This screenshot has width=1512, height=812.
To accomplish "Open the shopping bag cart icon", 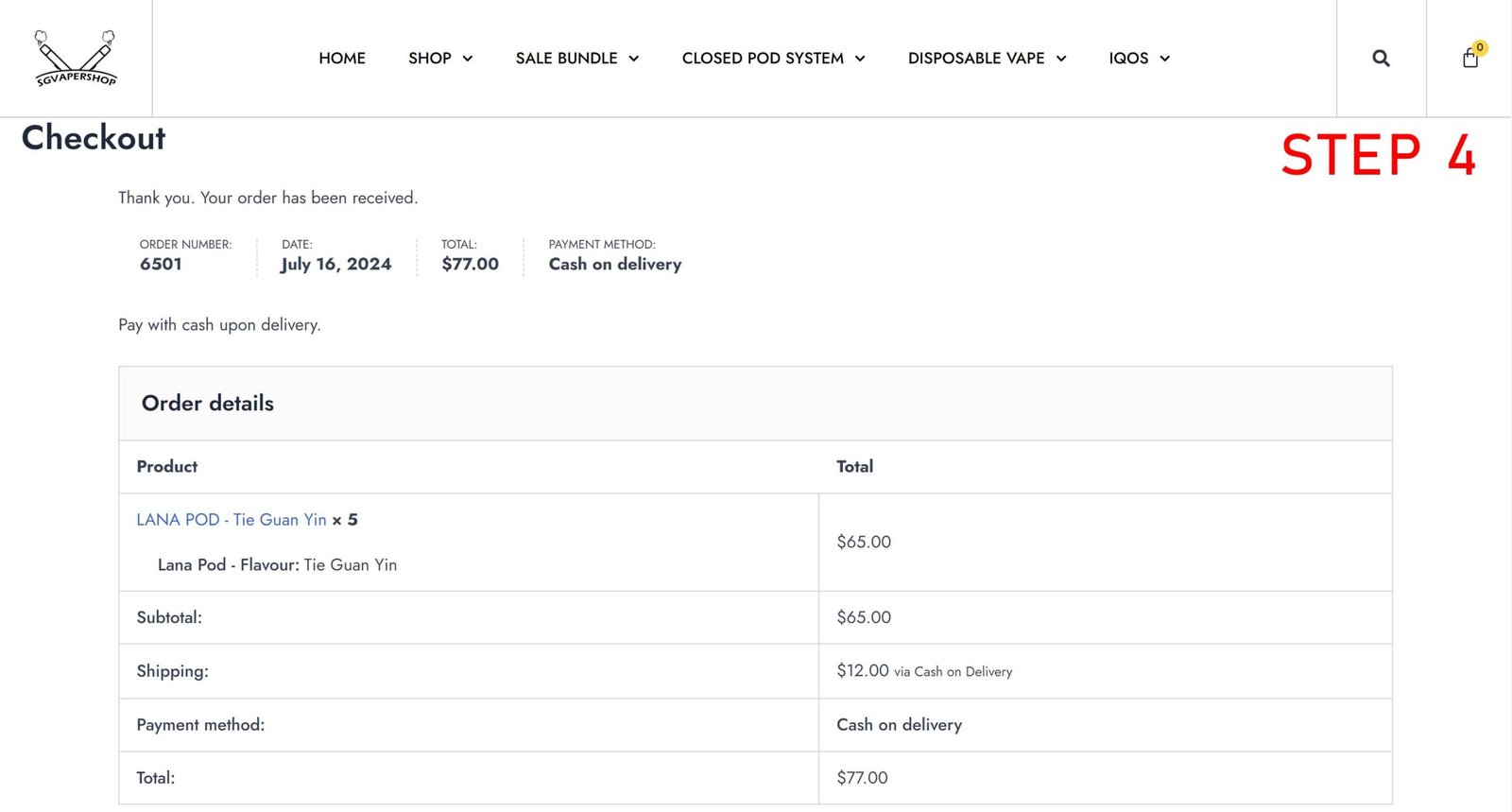I will [x=1470, y=59].
